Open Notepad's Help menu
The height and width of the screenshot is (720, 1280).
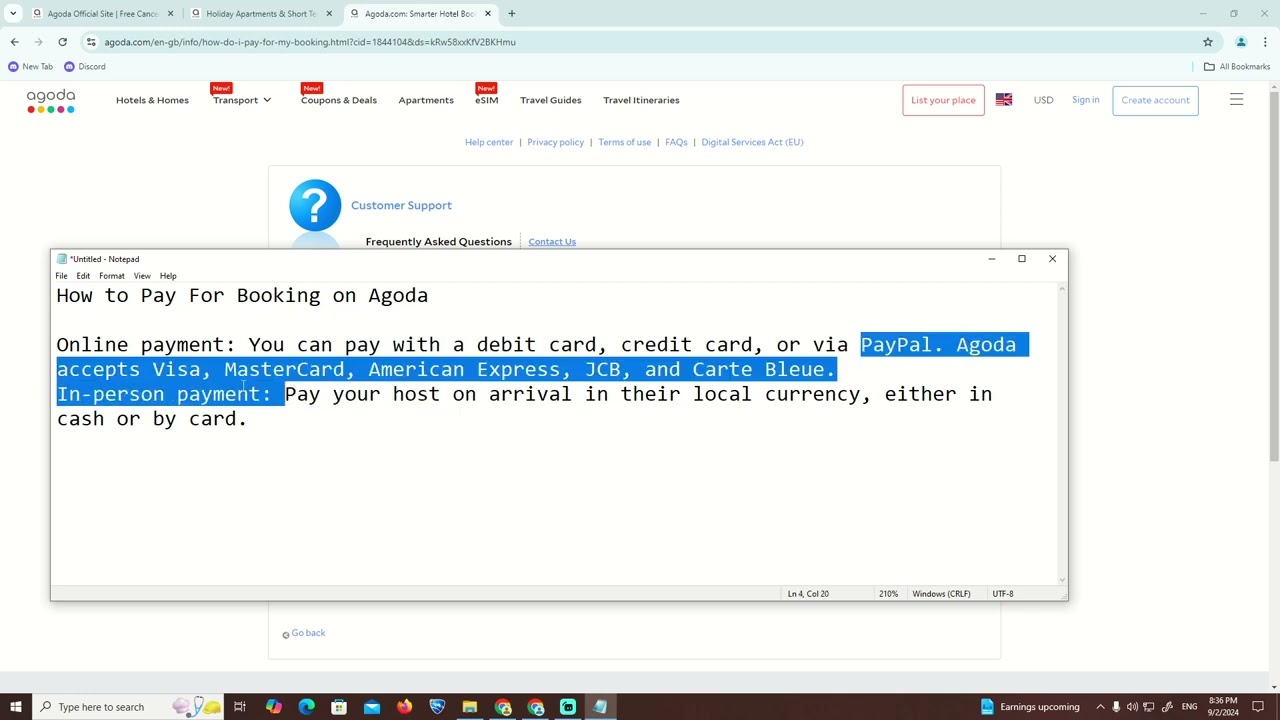(x=168, y=276)
